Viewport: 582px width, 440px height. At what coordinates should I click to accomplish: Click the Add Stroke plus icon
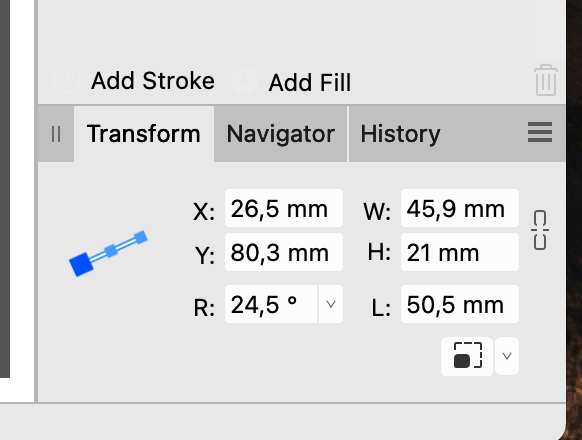click(x=67, y=79)
